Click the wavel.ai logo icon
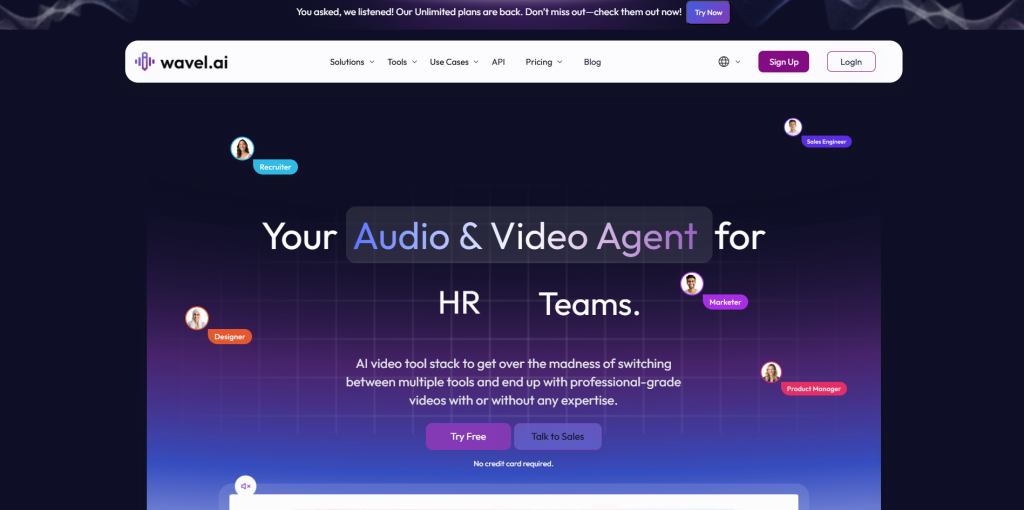This screenshot has width=1024, height=510. click(x=146, y=62)
